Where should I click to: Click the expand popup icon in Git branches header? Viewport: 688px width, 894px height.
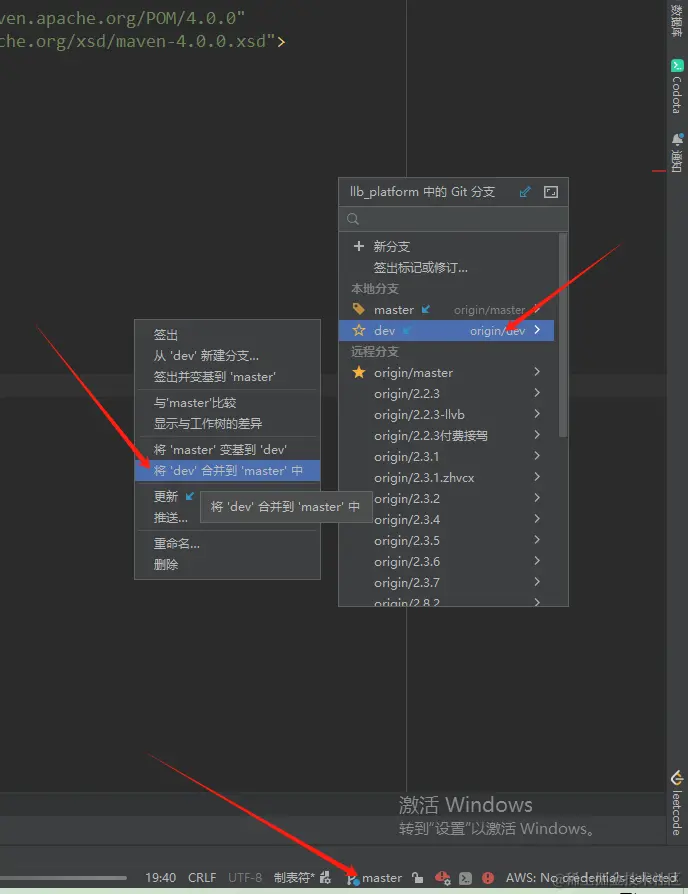click(551, 192)
